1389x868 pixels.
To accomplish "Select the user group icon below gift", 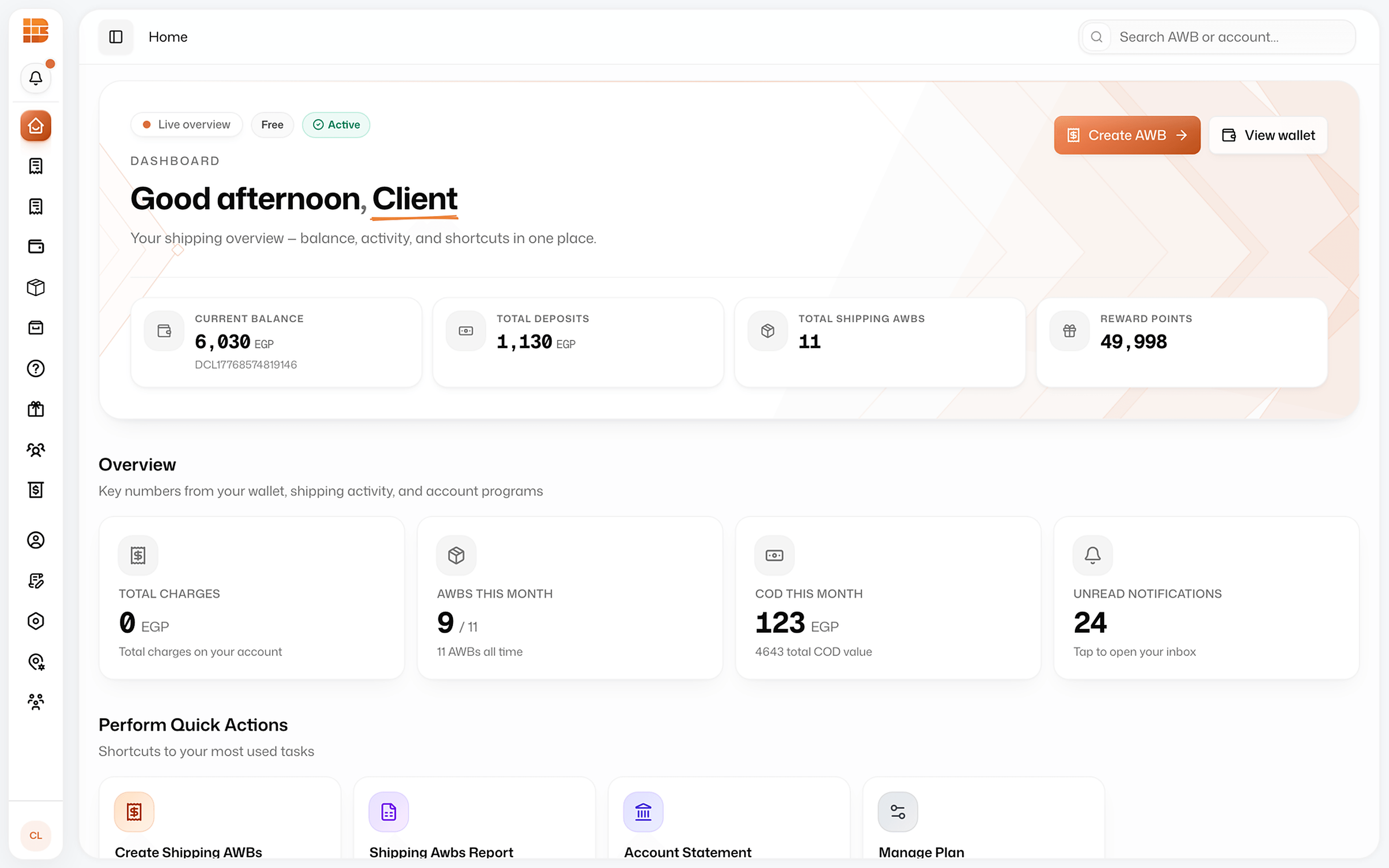I will (35, 450).
